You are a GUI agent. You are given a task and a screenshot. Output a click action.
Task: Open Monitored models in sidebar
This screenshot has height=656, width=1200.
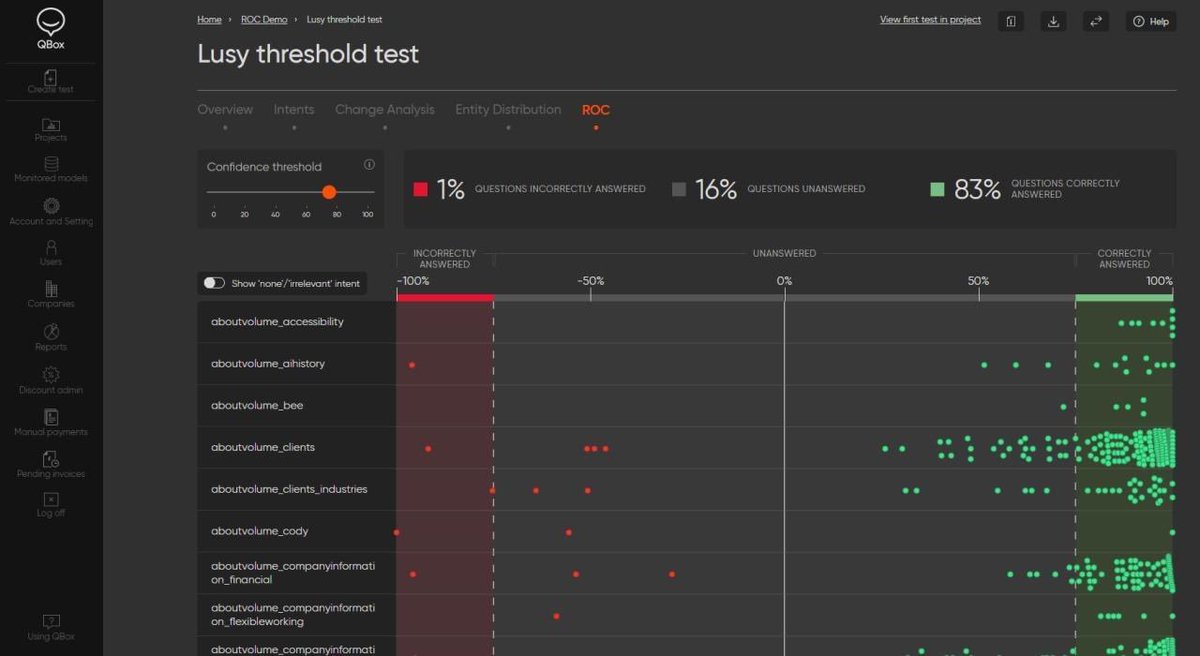tap(51, 170)
